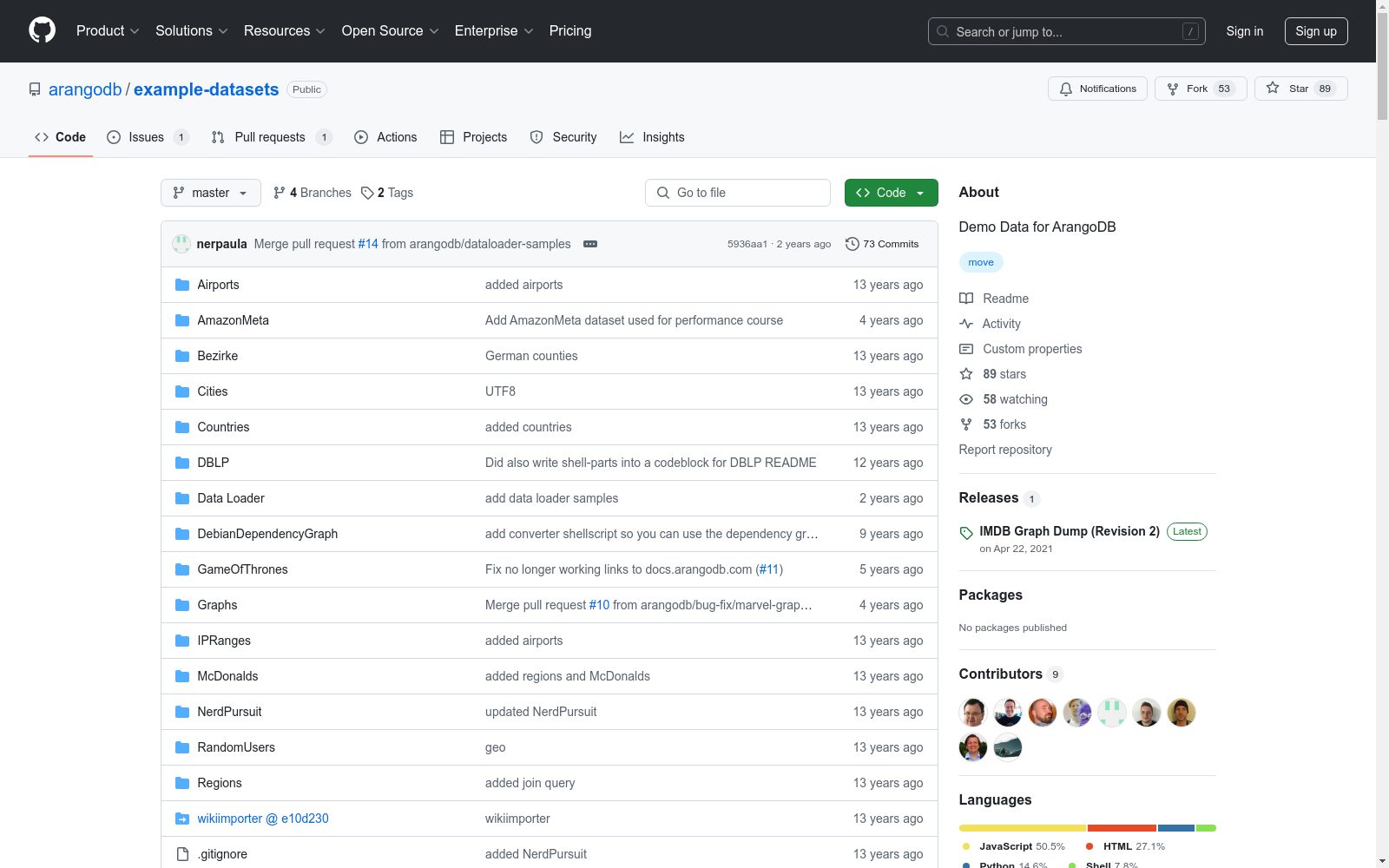The height and width of the screenshot is (868, 1389).
Task: Expand the Resources menu
Action: click(285, 31)
